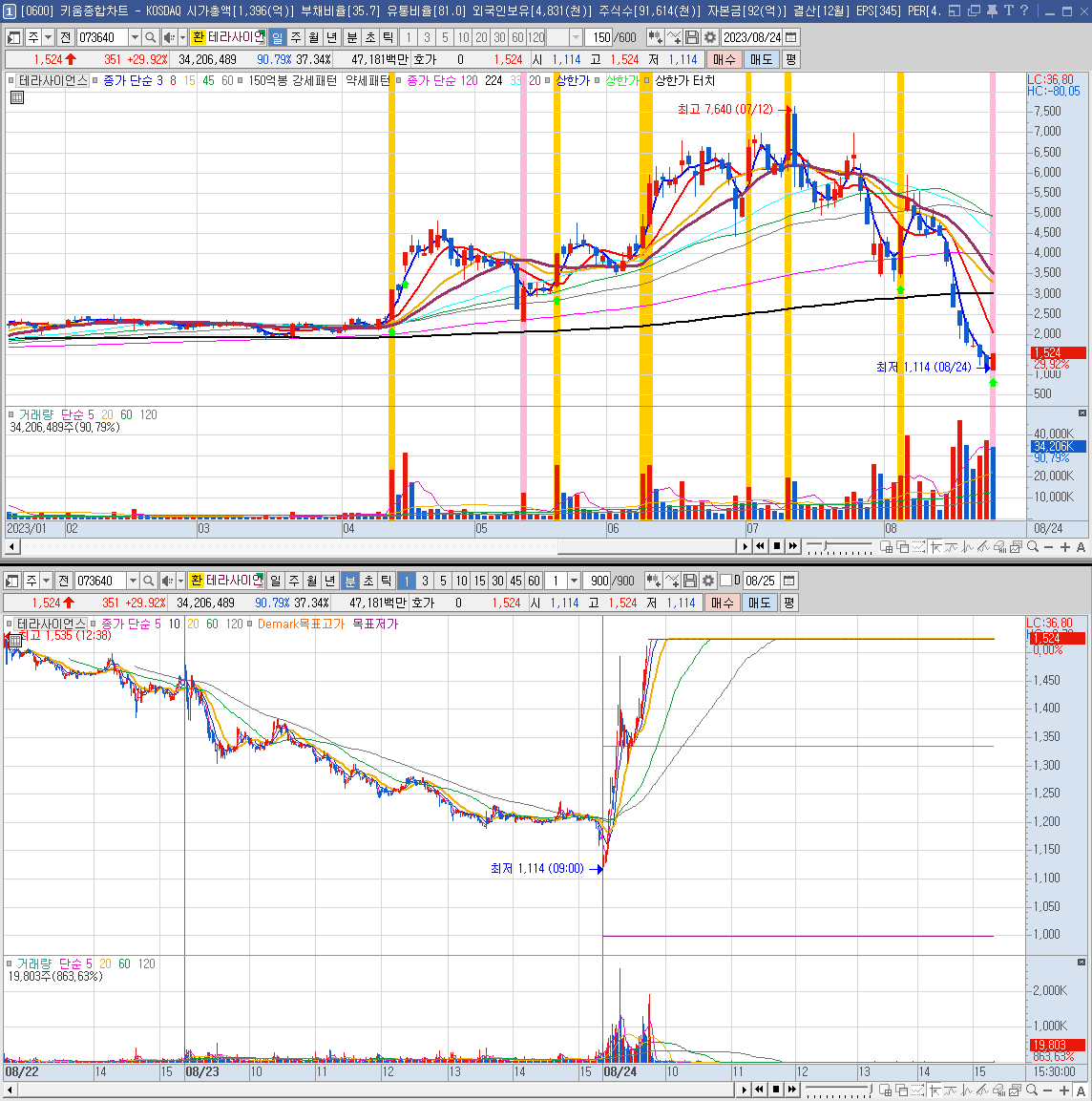The width and height of the screenshot is (1092, 1101).
Task: Open the speaker icon's dropdown arrow in the upper toolbar
Action: pos(182,37)
